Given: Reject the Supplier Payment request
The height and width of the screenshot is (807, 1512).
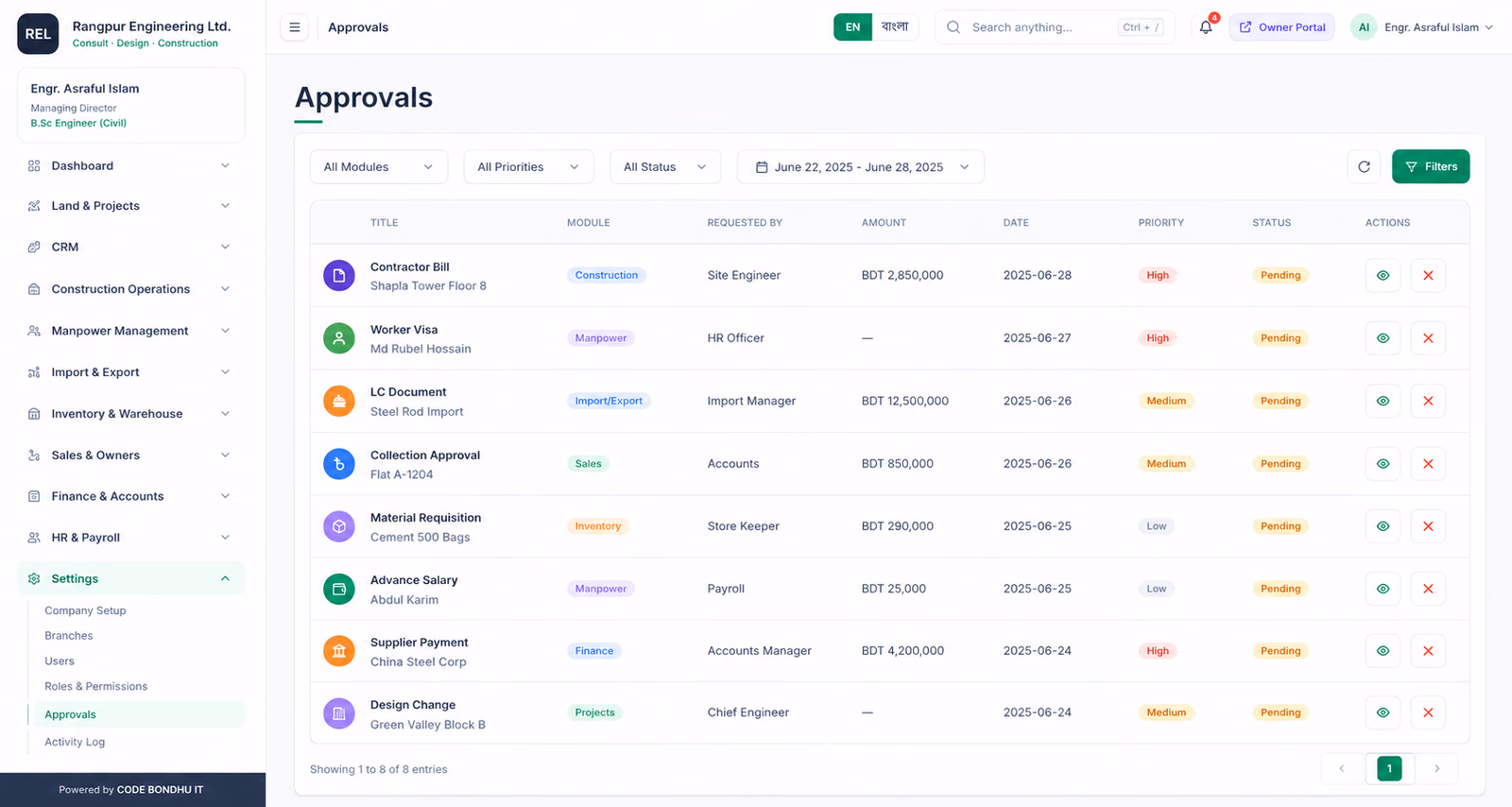Looking at the screenshot, I should (x=1428, y=650).
